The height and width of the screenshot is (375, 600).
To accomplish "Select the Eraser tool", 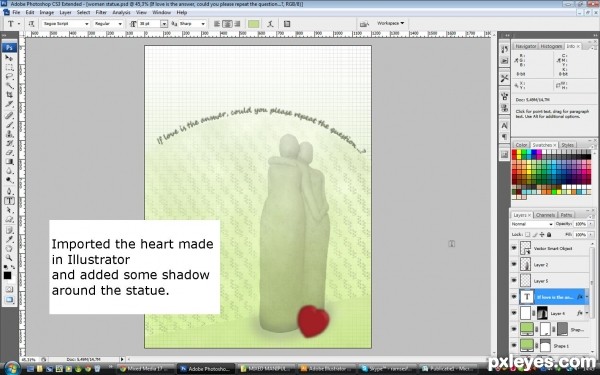I will pos(9,152).
